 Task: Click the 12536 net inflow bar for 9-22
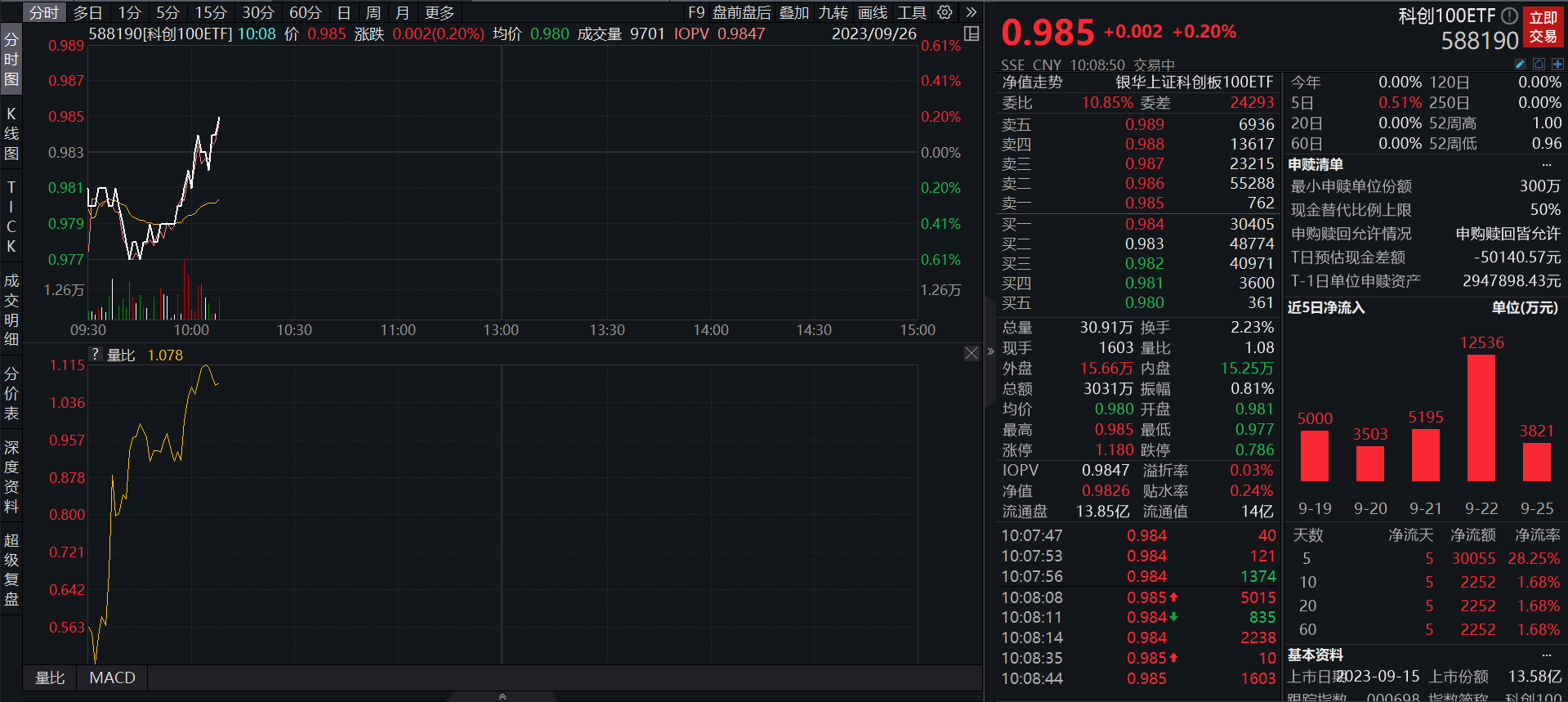point(1481,418)
